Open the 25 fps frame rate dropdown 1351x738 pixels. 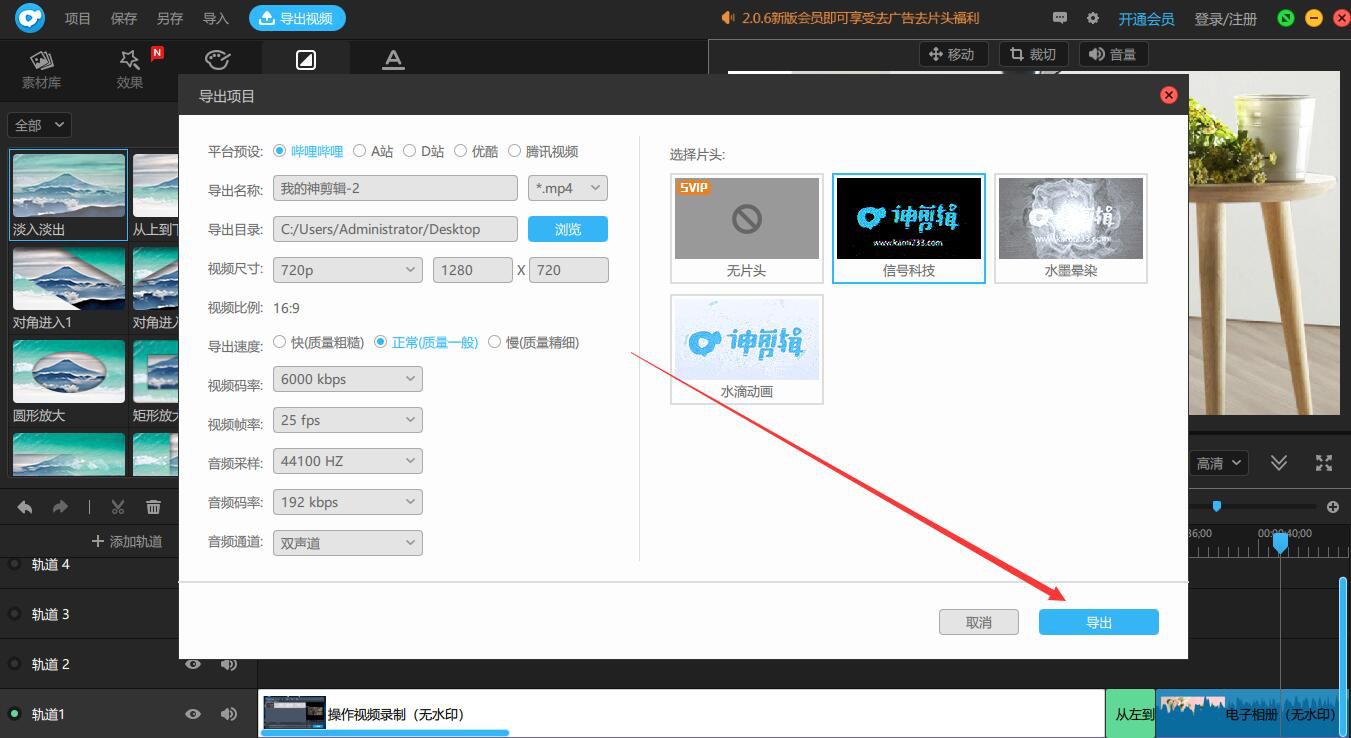click(x=348, y=420)
